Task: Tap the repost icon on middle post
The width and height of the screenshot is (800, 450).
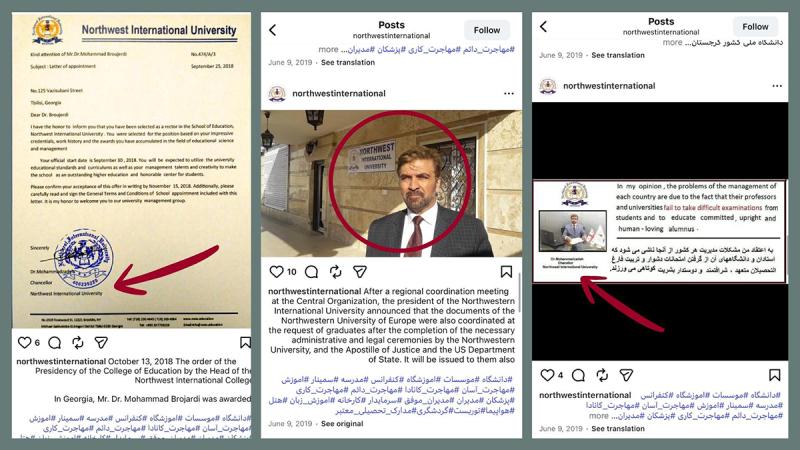Action: 335,272
